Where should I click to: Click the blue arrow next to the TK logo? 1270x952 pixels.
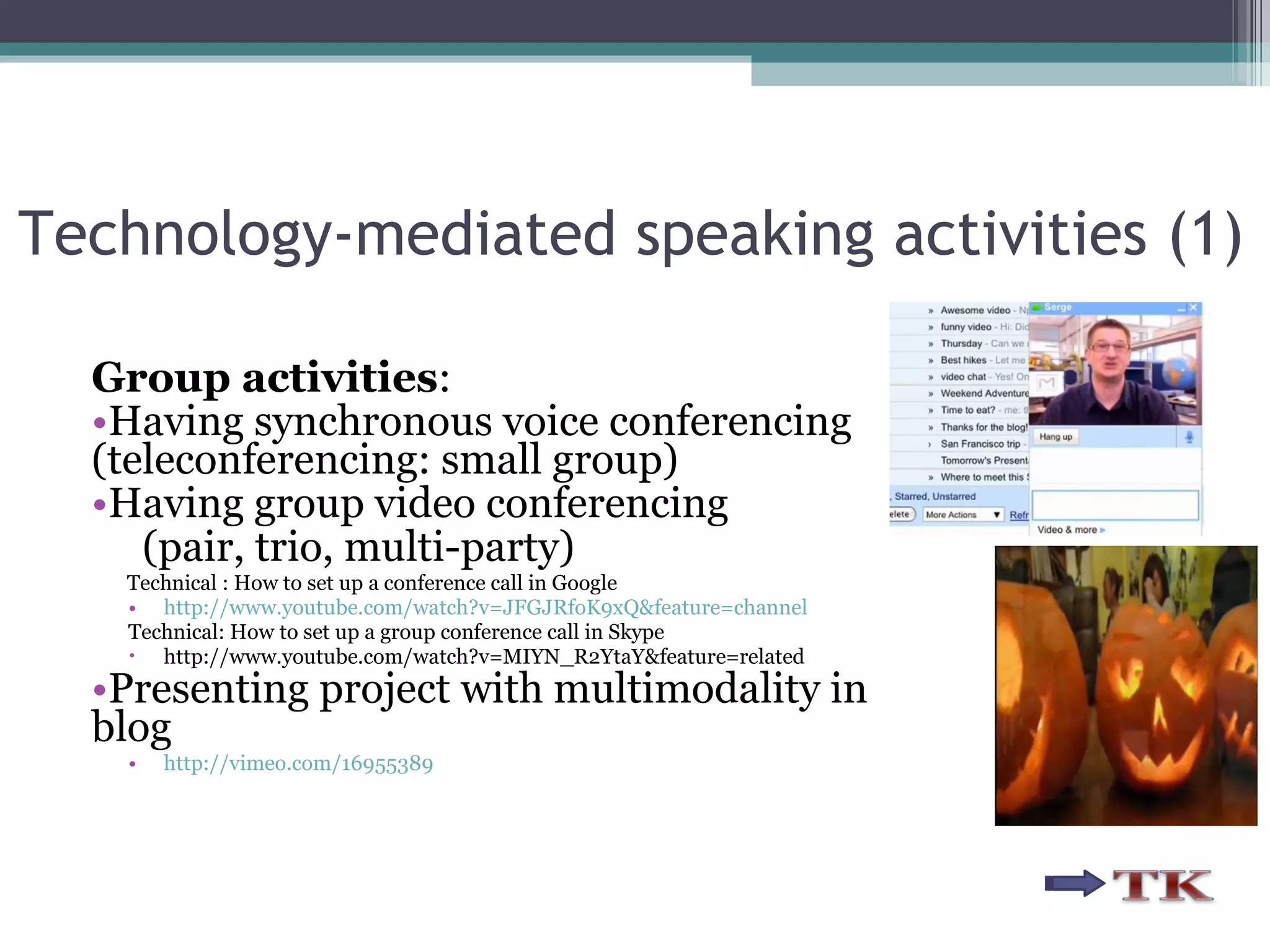(1075, 883)
